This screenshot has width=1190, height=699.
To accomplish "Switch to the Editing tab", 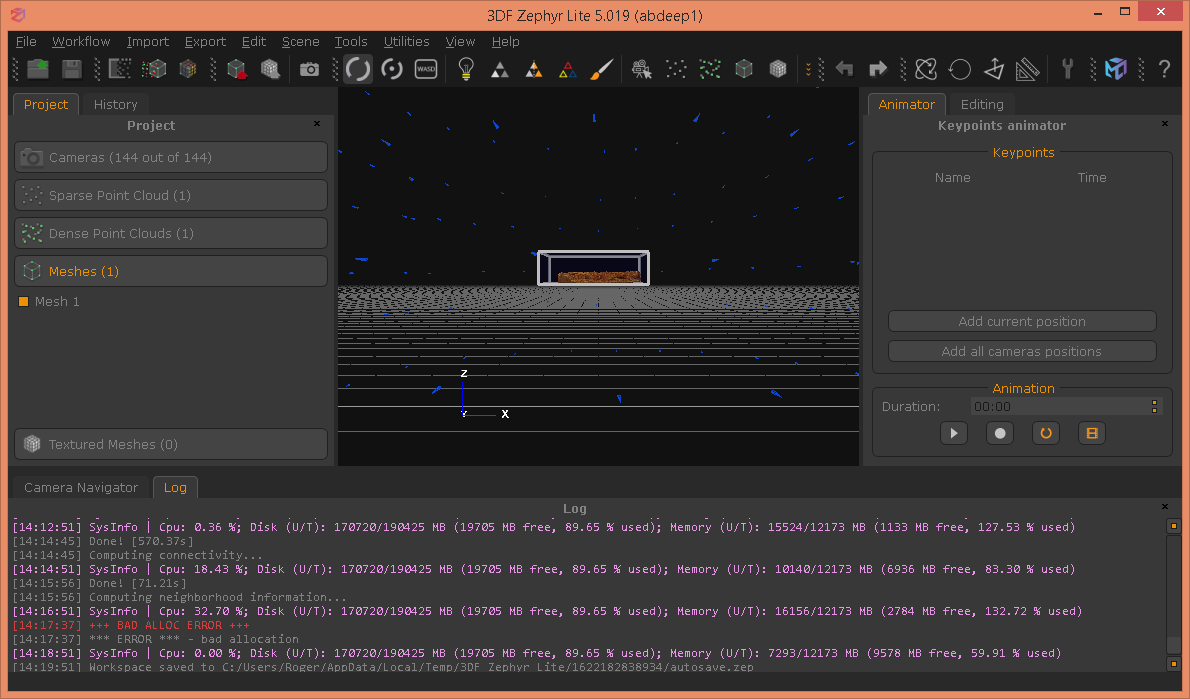I will pyautogui.click(x=981, y=105).
